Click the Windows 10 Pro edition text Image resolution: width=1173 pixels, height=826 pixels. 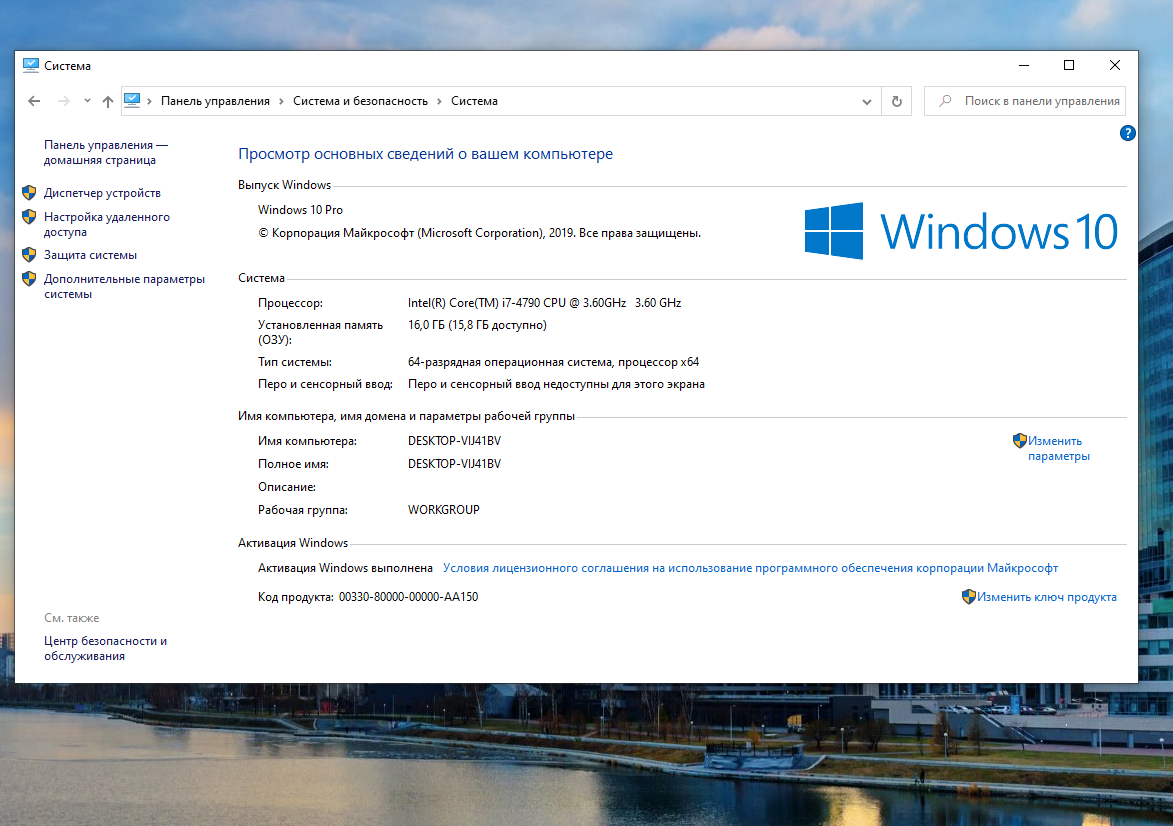tap(301, 210)
